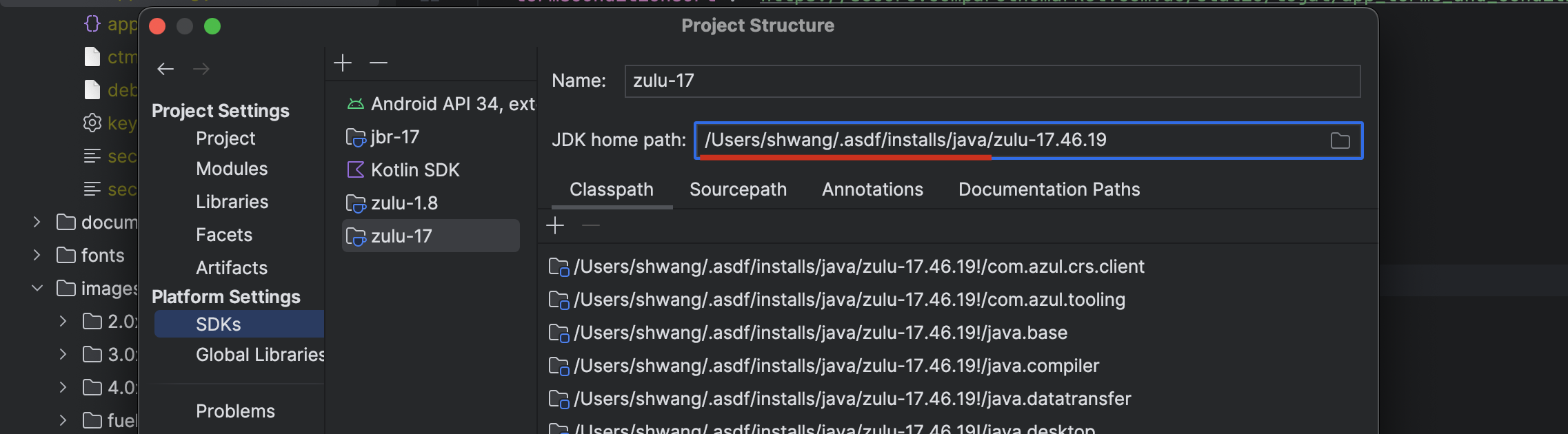
Task: Add a new SDK with plus icon
Action: tap(343, 63)
